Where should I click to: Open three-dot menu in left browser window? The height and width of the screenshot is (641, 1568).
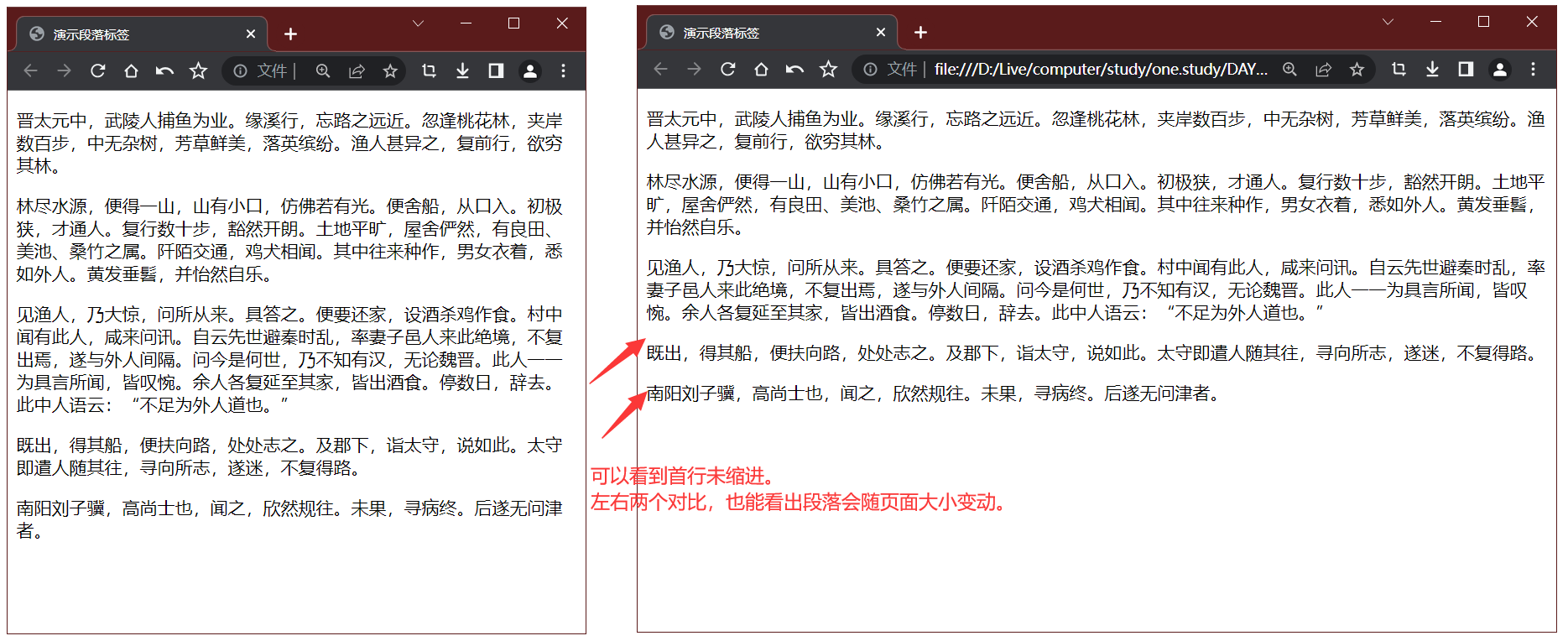[563, 71]
